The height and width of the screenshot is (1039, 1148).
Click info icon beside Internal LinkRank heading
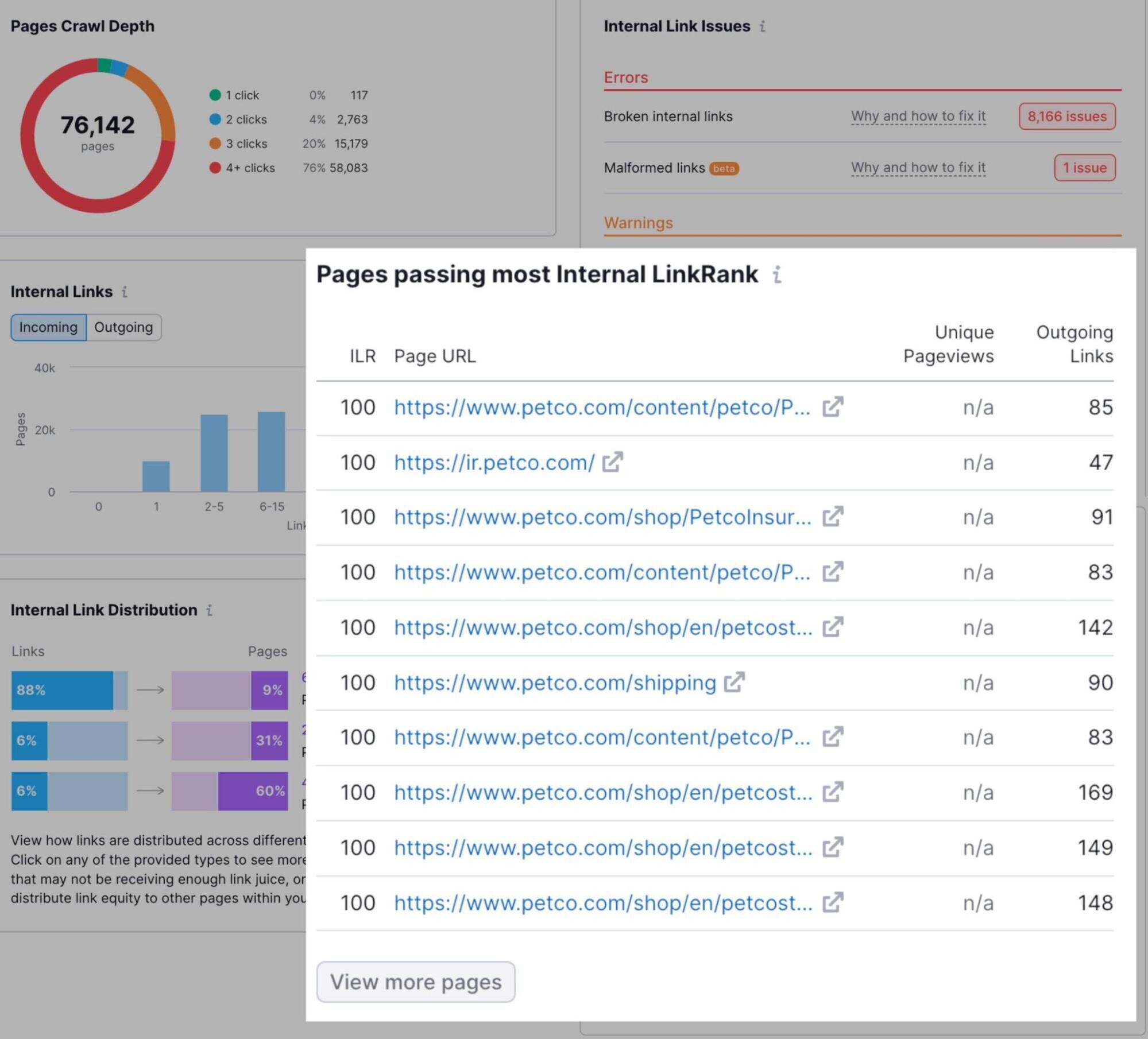pyautogui.click(x=777, y=274)
